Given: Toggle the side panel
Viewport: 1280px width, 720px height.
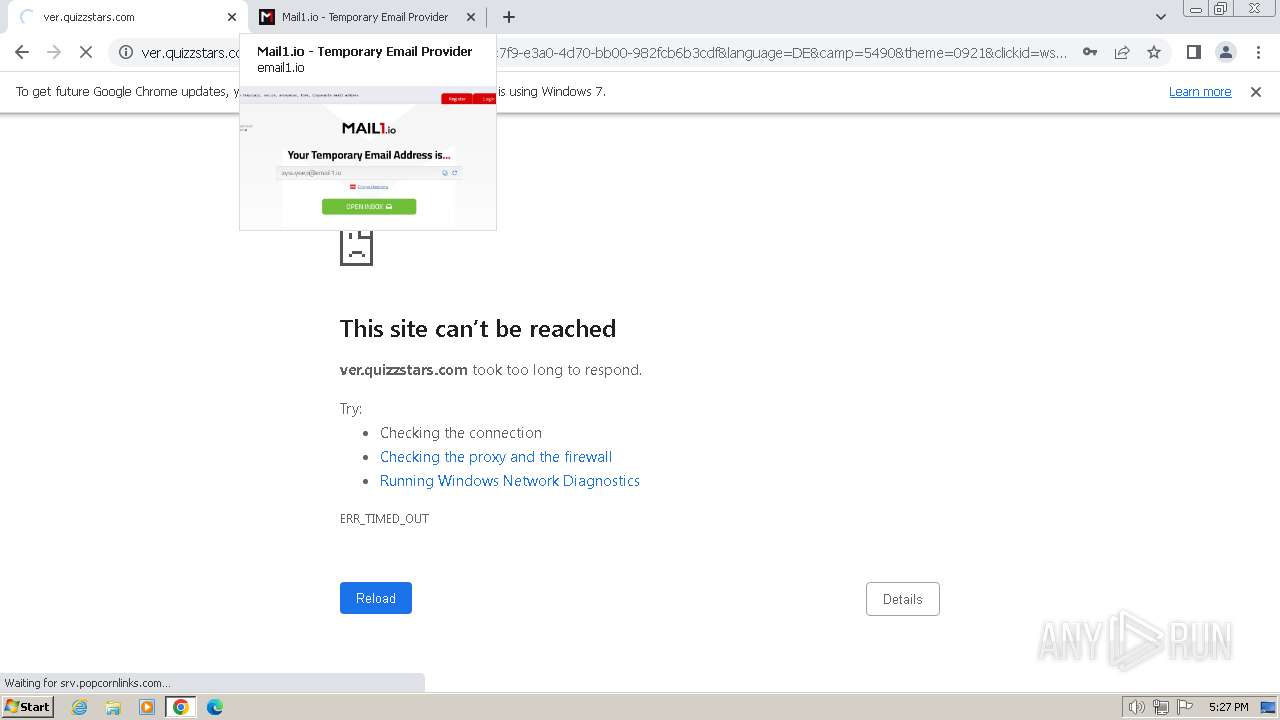Looking at the screenshot, I should coord(1193,52).
